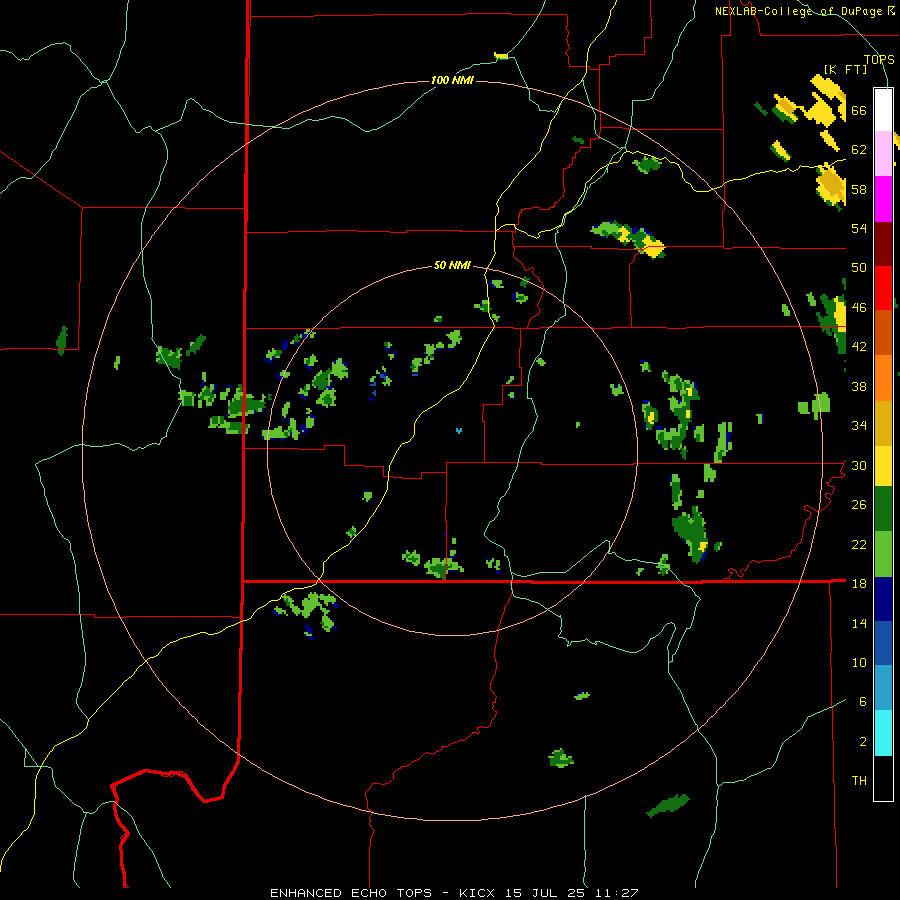Image resolution: width=900 pixels, height=900 pixels.
Task: Click the 'TH' legend label
Action: pyautogui.click(x=859, y=781)
